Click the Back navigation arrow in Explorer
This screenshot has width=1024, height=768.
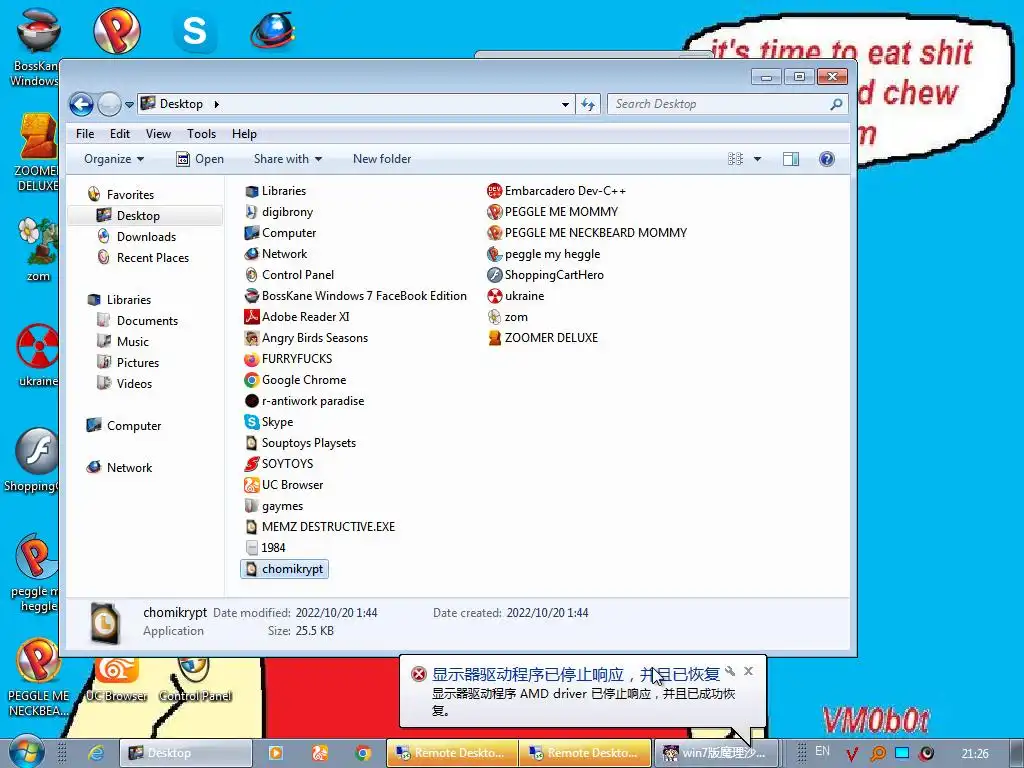tap(82, 104)
